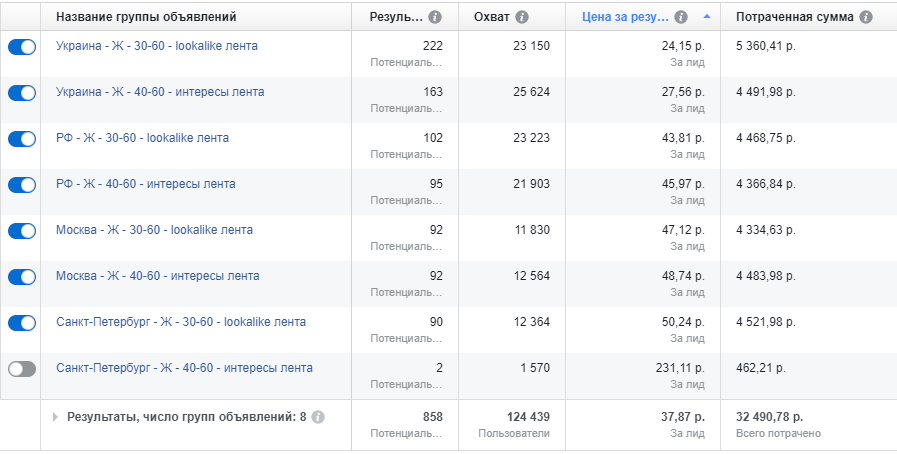The height and width of the screenshot is (454, 897).
Task: Open Москва - Ж - 40-60 - интересы лента
Action: pos(158,276)
